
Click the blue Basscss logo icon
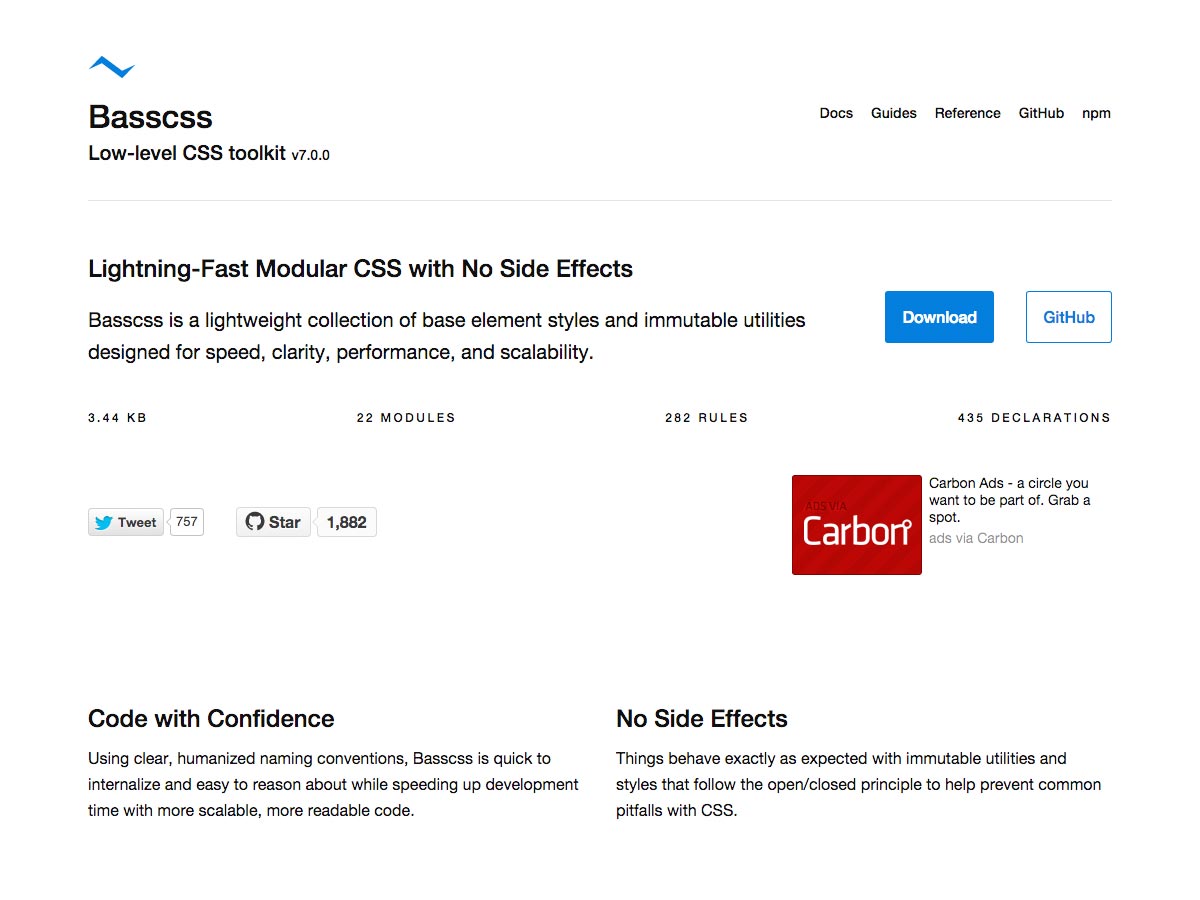112,67
